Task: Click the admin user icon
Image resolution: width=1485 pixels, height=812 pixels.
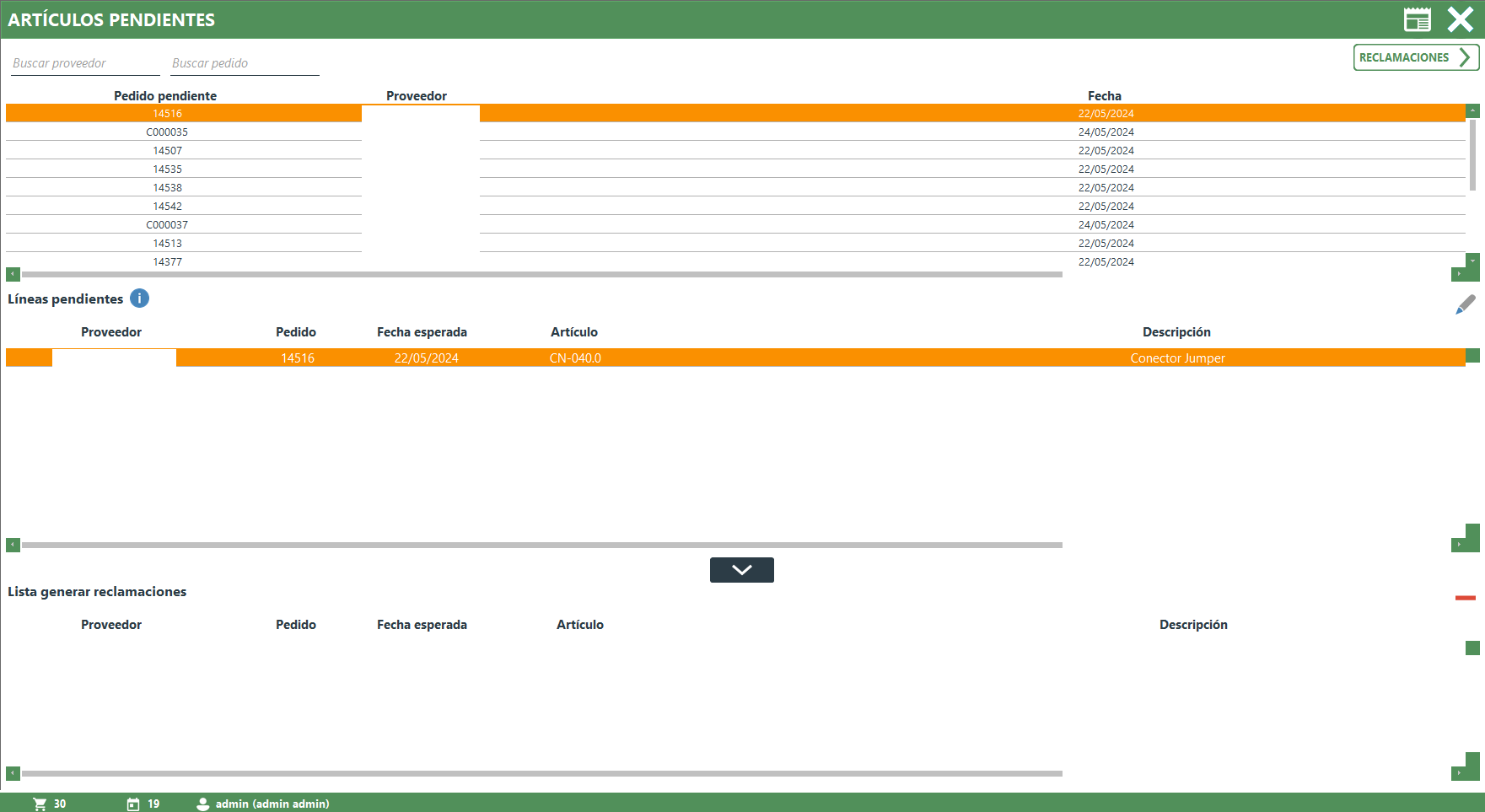Action: tap(202, 804)
